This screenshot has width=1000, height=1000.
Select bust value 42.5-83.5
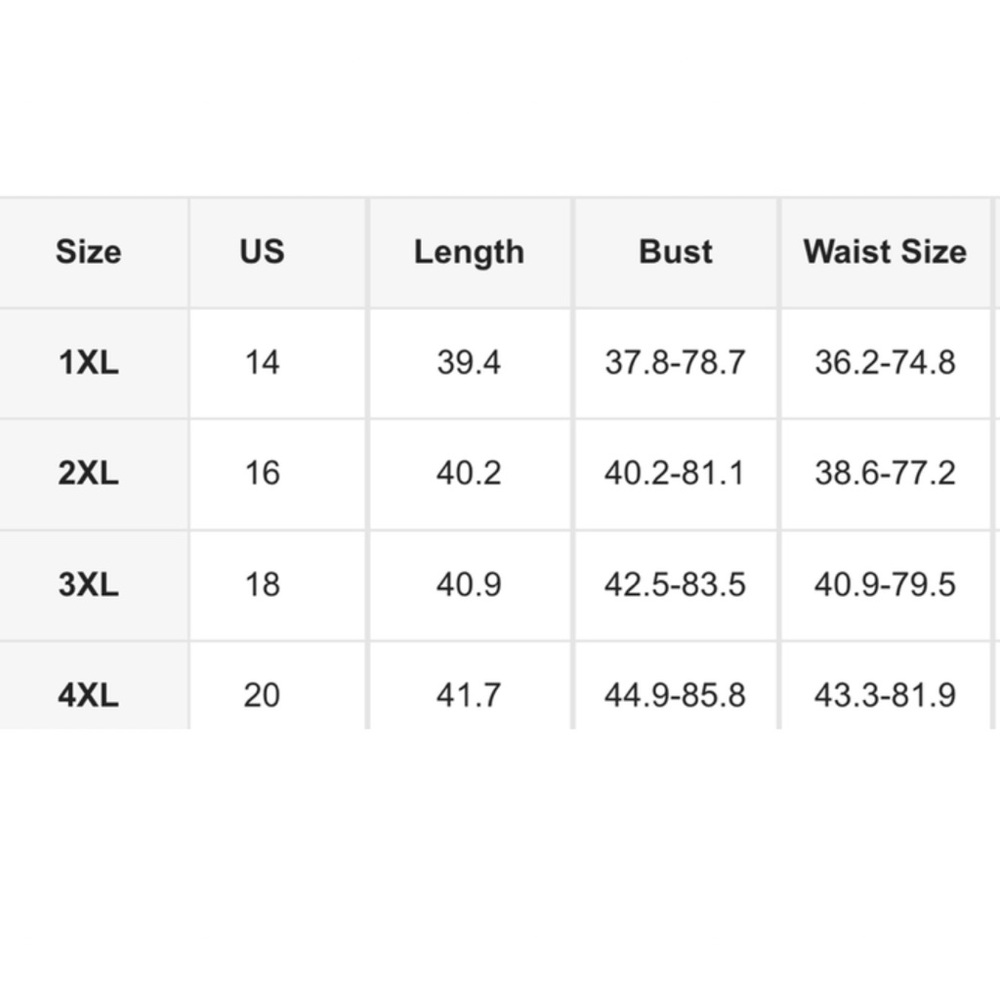pyautogui.click(x=675, y=585)
